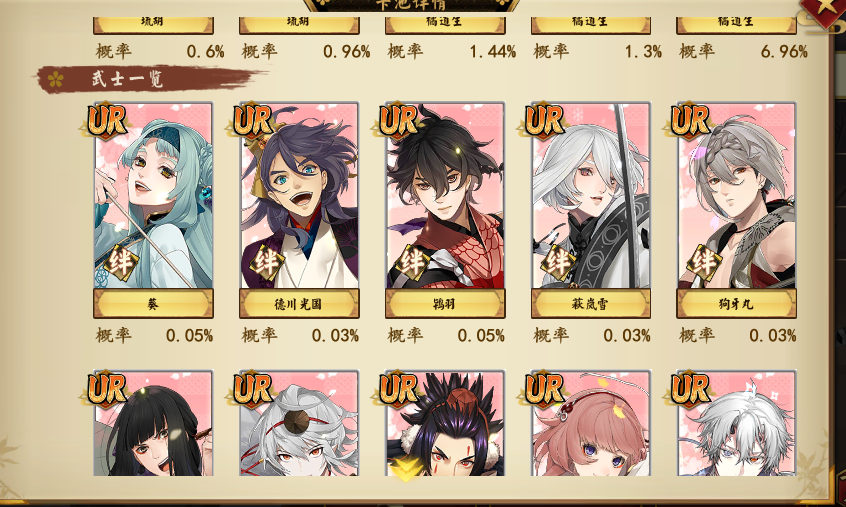Close the pool details panel via star button
Screen dimensions: 846x507
(823, 12)
